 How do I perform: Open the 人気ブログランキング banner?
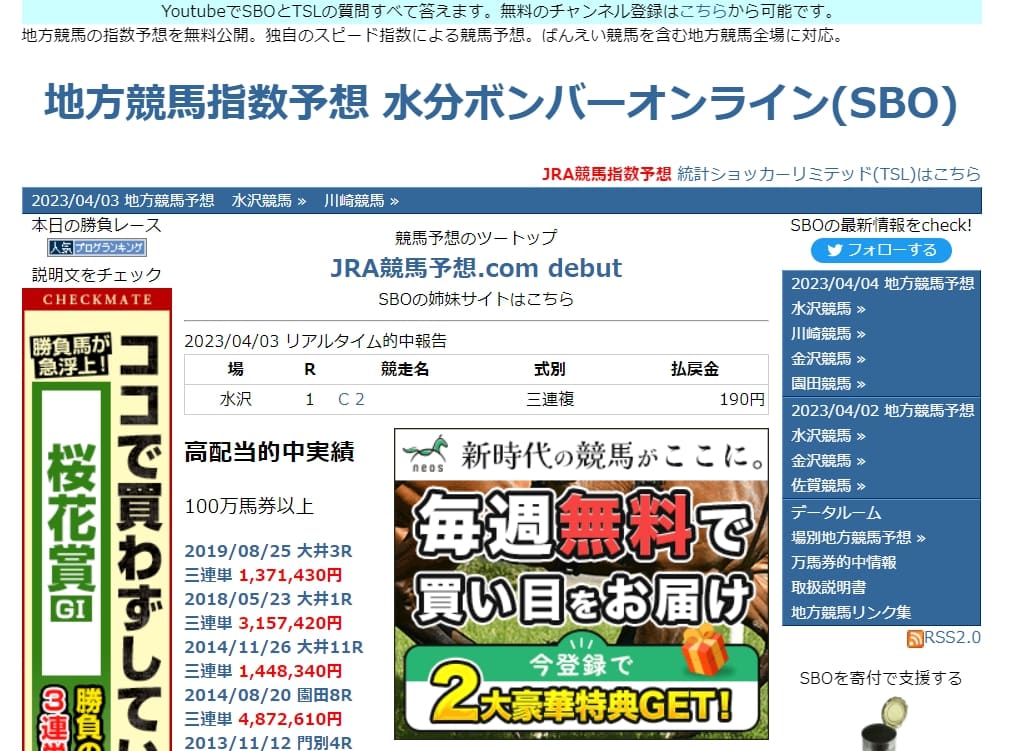click(x=97, y=248)
